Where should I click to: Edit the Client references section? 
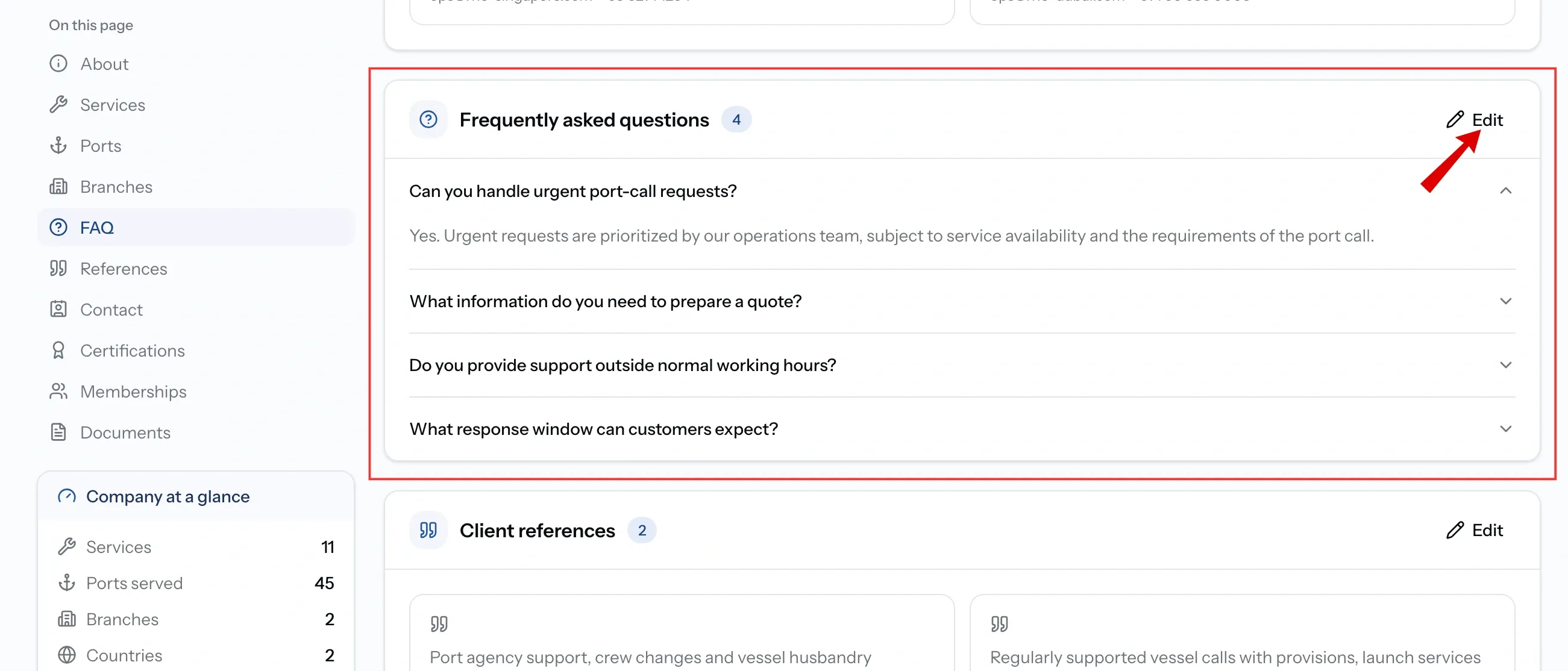(x=1474, y=530)
